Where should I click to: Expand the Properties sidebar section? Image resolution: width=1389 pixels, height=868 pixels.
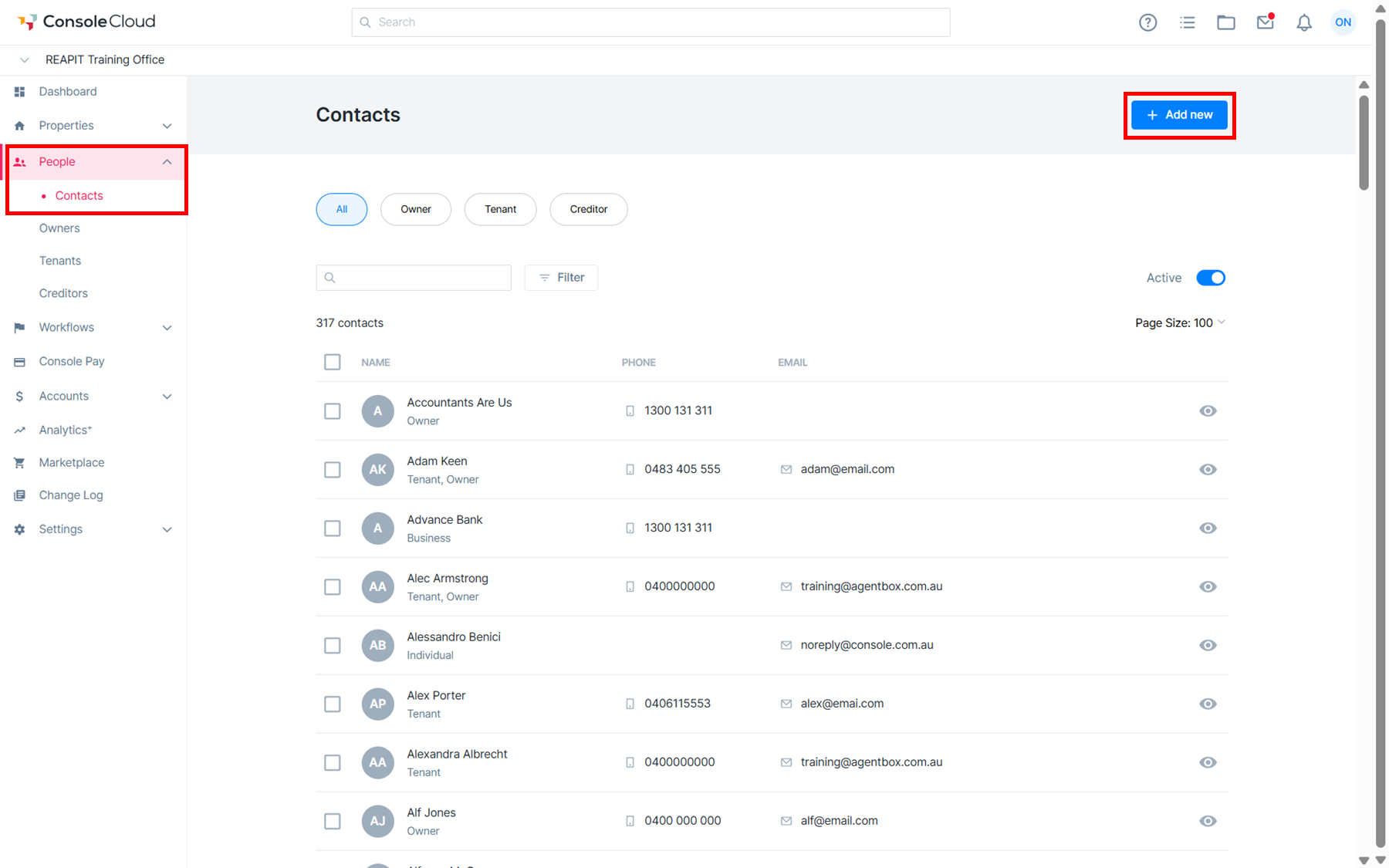(167, 126)
